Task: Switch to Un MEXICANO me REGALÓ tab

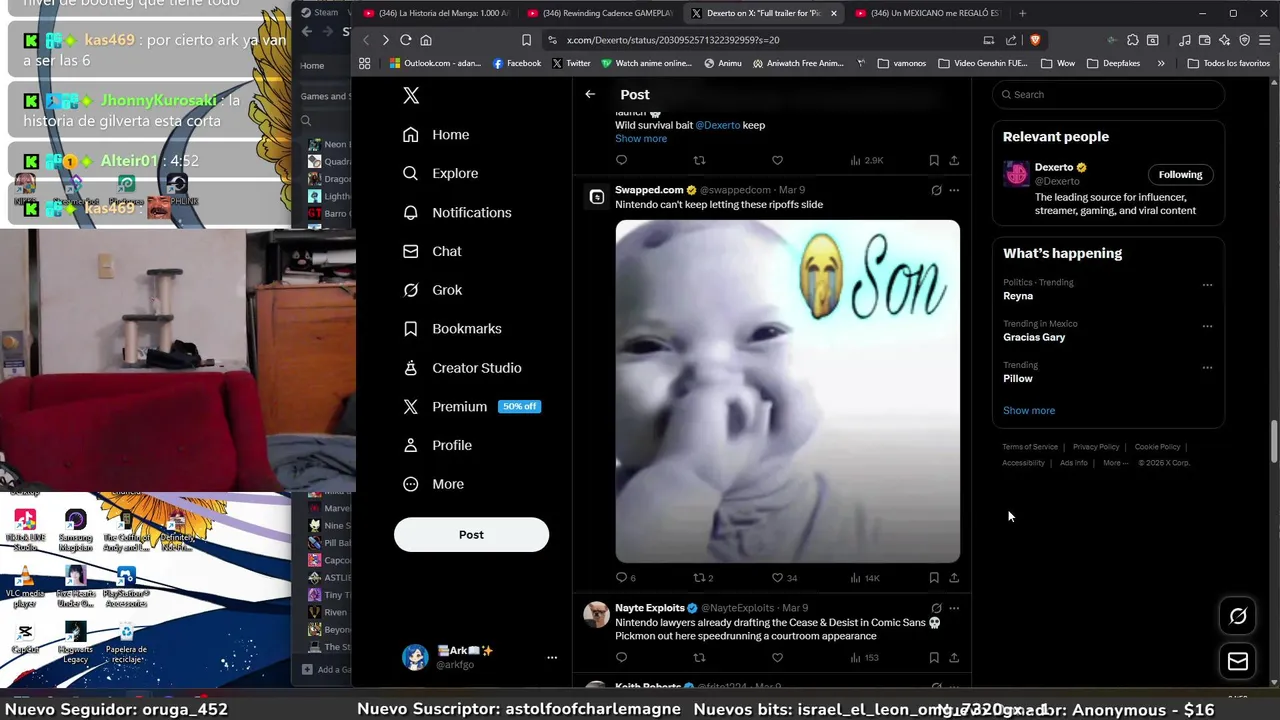Action: click(x=928, y=13)
